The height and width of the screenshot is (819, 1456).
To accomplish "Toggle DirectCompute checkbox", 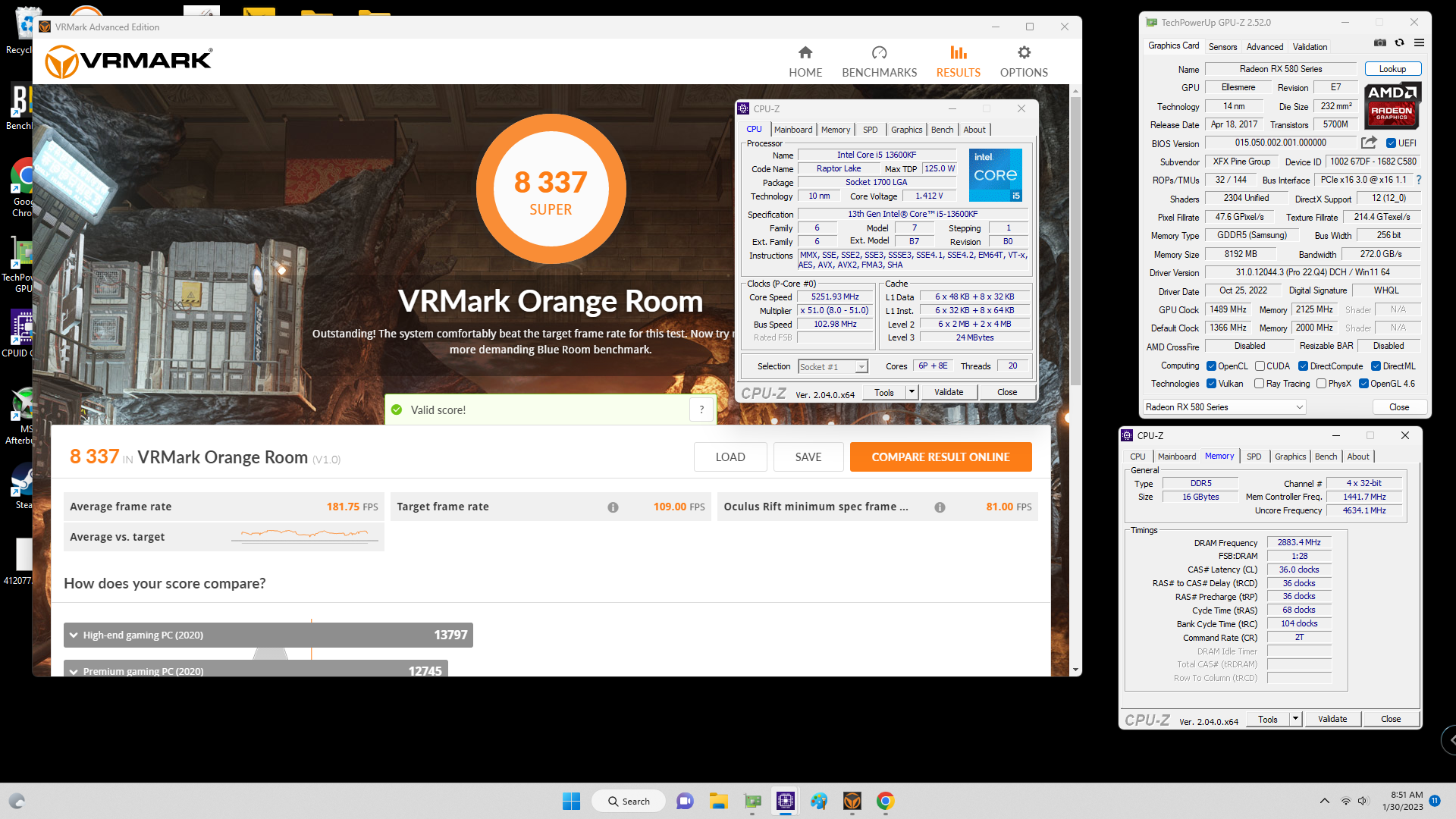I will click(x=1303, y=366).
